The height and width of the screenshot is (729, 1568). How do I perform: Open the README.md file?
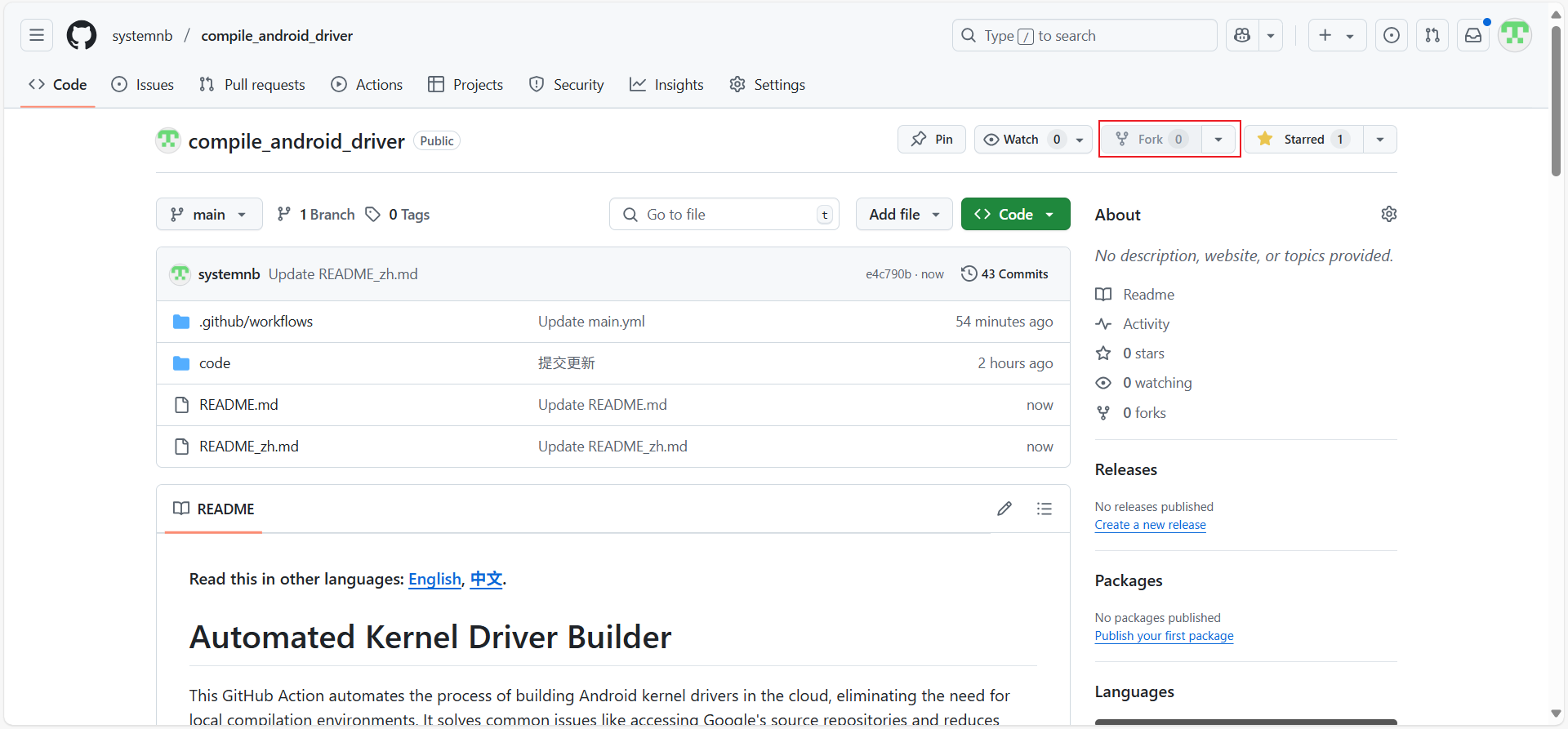click(238, 405)
